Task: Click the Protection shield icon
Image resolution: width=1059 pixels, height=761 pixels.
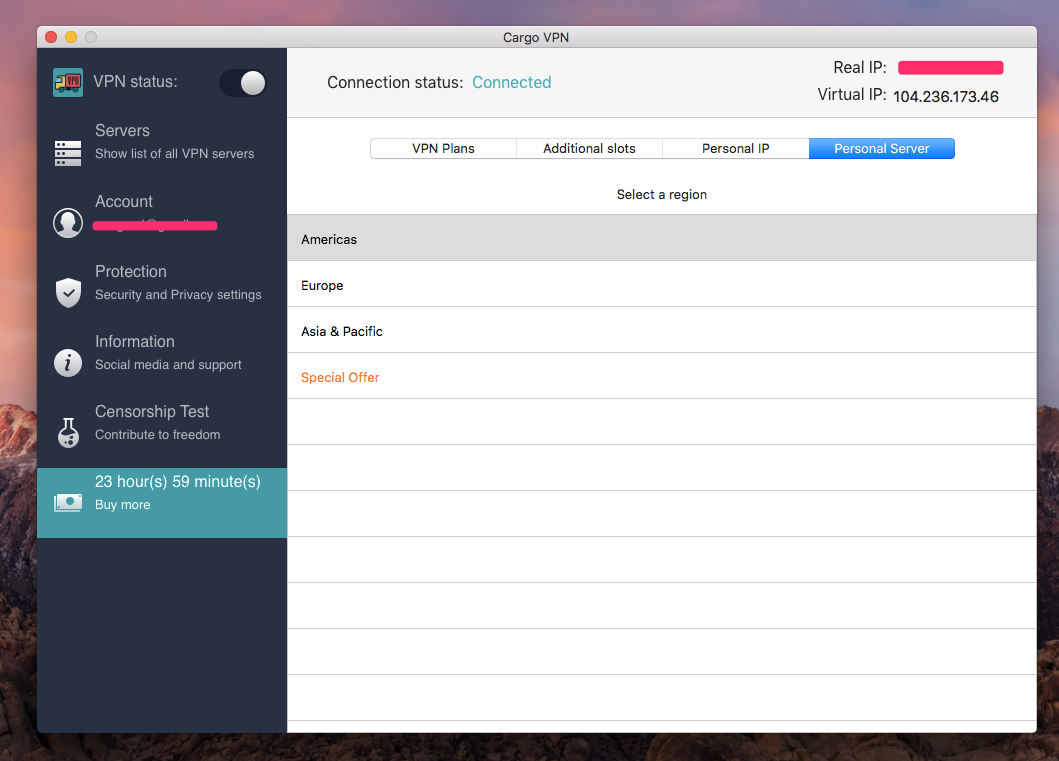Action: [x=68, y=292]
